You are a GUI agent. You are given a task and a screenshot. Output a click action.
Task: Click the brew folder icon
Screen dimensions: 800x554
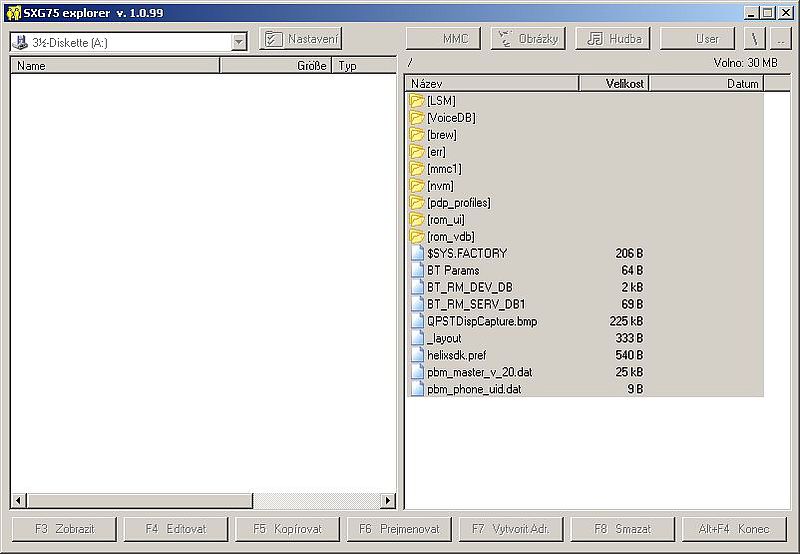coord(417,135)
